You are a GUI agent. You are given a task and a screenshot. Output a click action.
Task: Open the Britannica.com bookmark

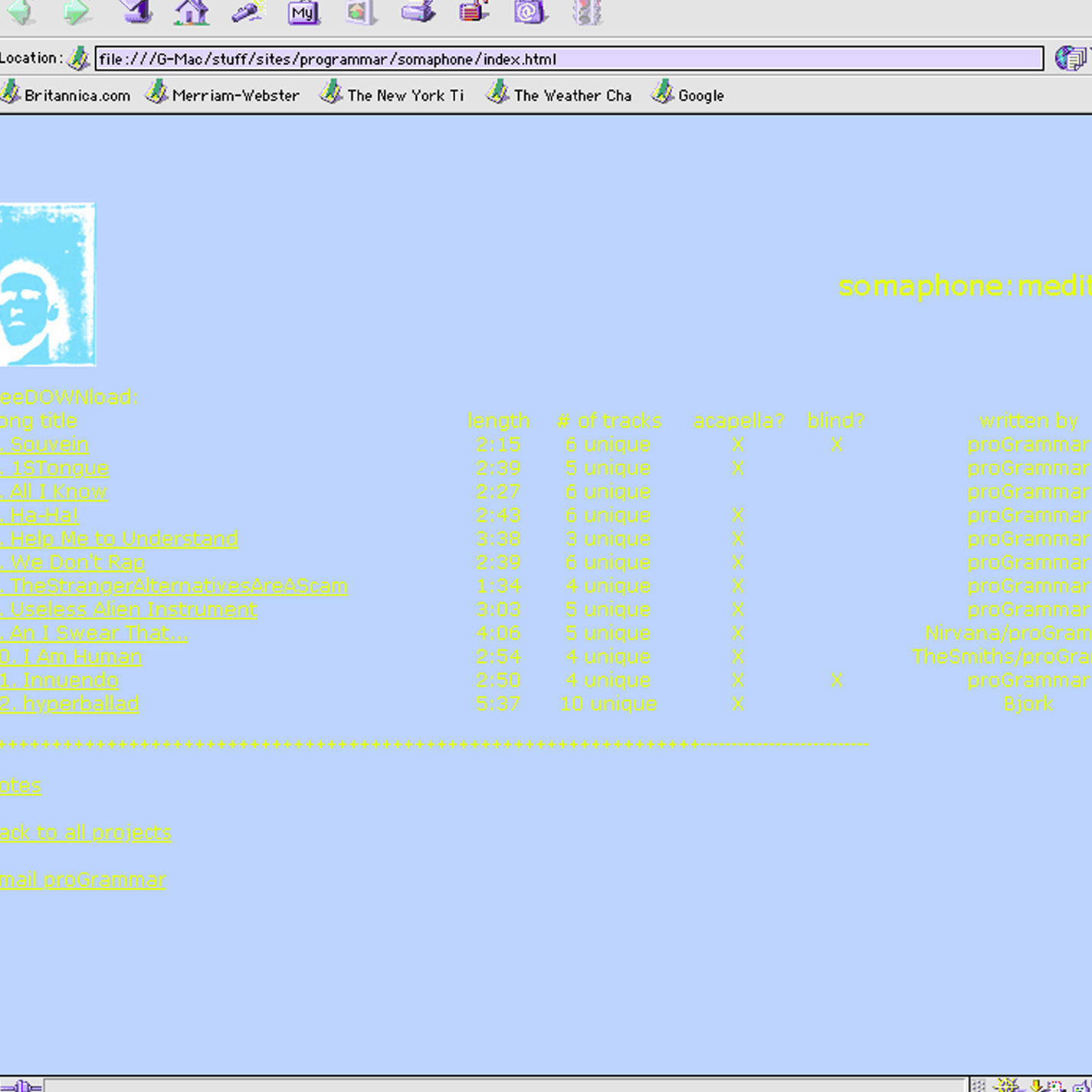tap(66, 95)
